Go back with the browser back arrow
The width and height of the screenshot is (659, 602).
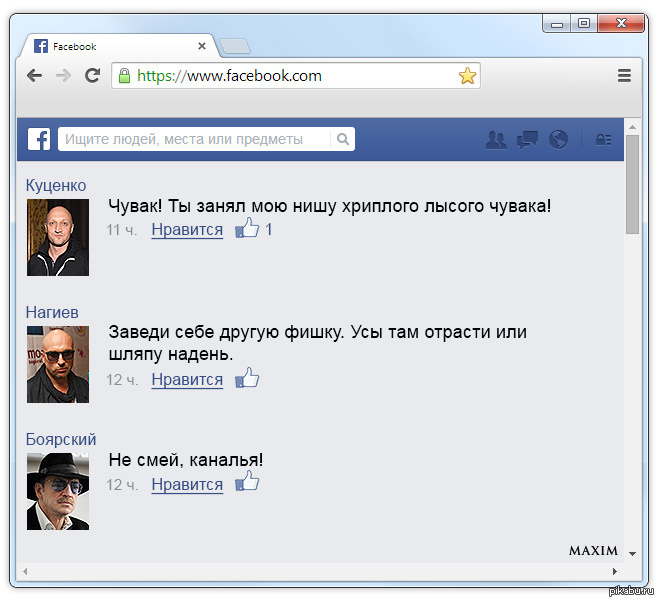(34, 76)
